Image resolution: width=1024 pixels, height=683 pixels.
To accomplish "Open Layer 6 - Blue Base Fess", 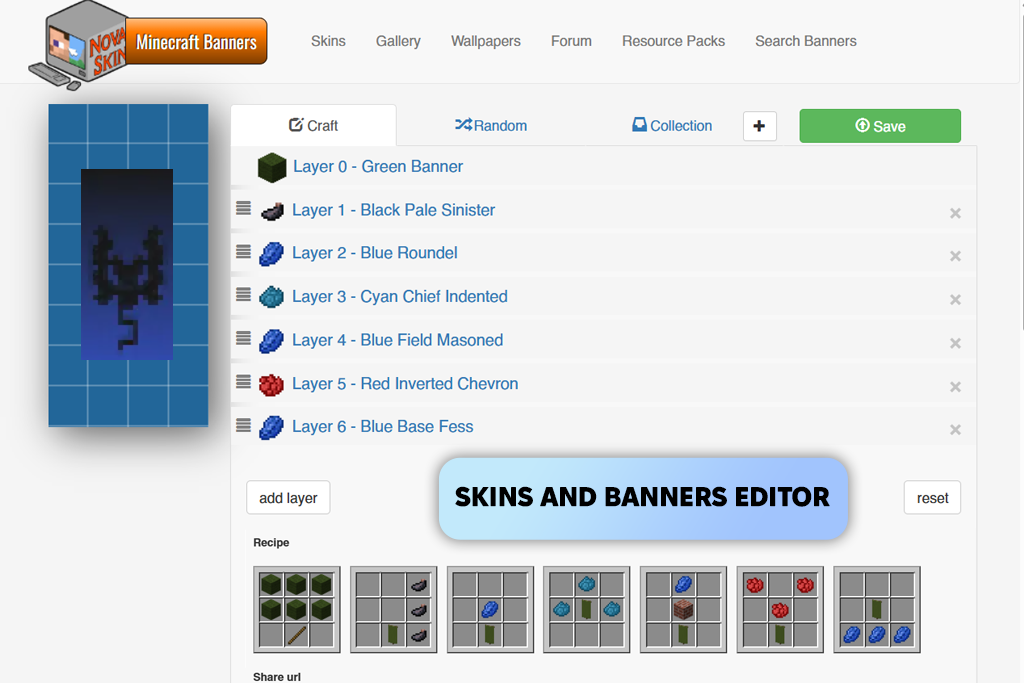I will (x=383, y=426).
